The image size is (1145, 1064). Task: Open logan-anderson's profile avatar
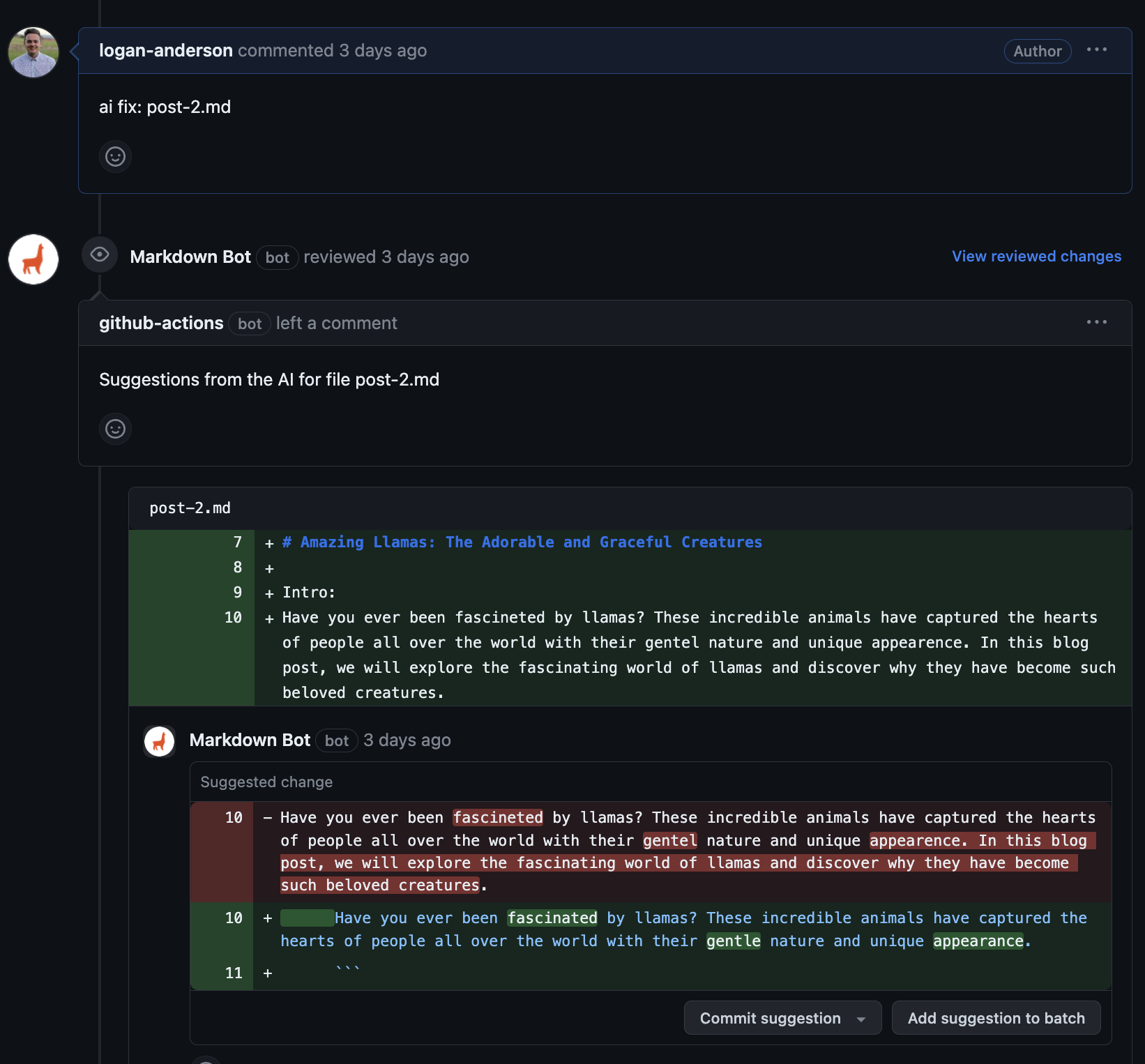[x=33, y=52]
